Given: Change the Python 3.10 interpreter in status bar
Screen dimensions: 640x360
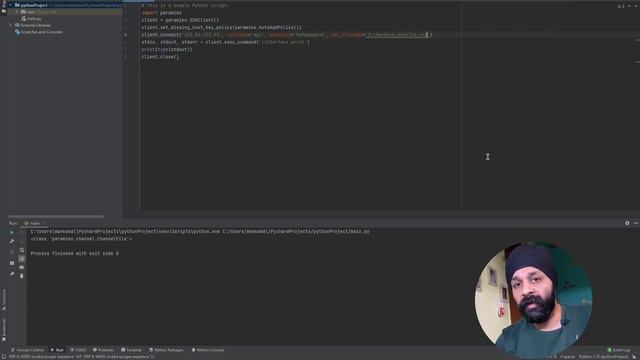Looking at the screenshot, I should tap(603, 357).
